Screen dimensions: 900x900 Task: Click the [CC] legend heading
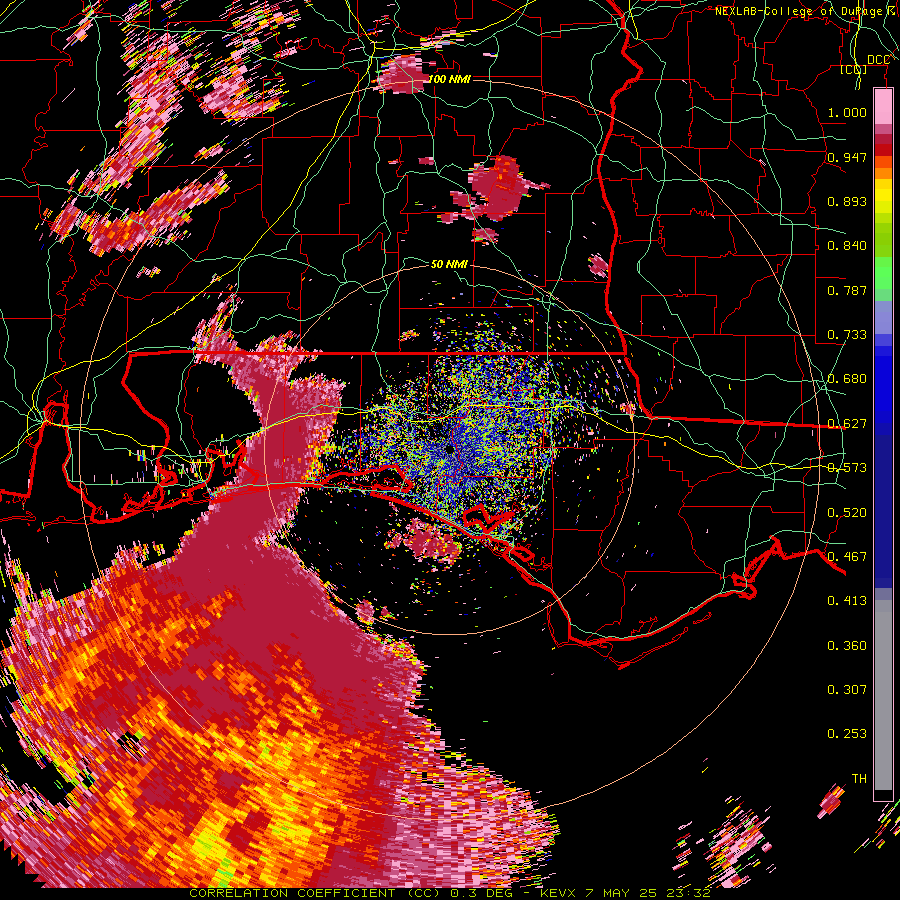(x=854, y=69)
